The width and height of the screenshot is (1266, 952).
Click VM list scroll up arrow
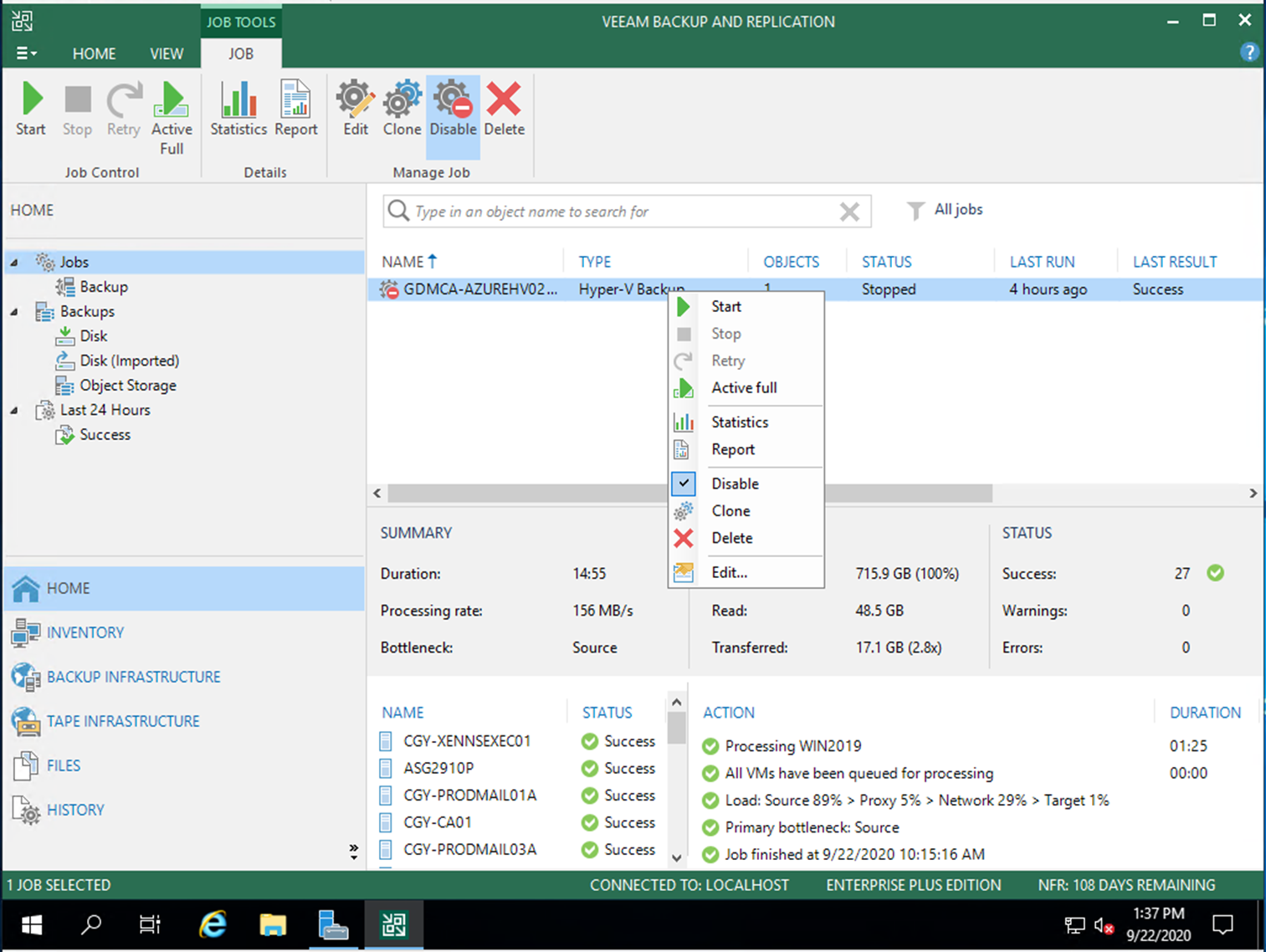tap(677, 703)
